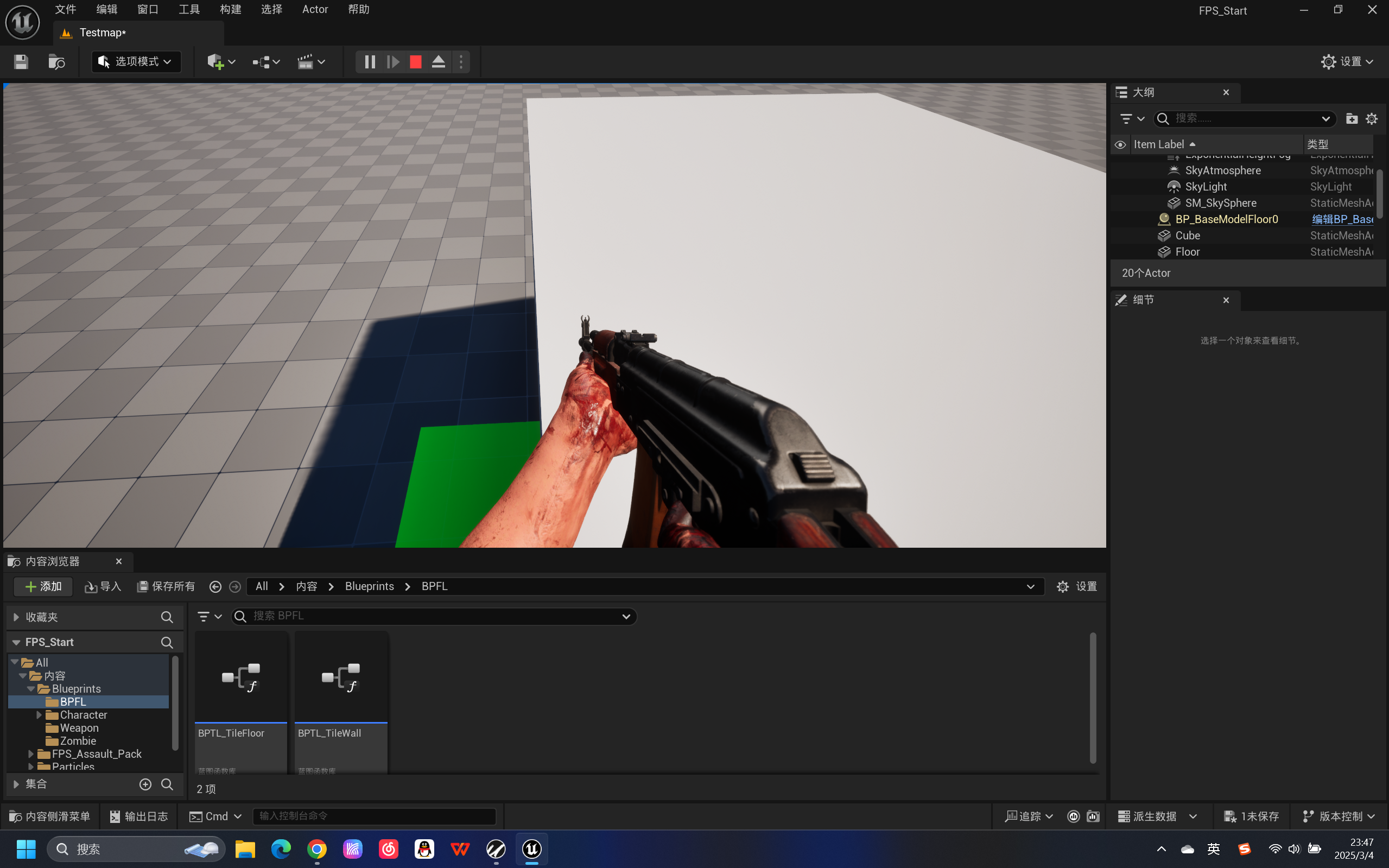This screenshot has width=1389, height=868.
Task: Save the current level with the floppy disk icon
Action: point(21,61)
